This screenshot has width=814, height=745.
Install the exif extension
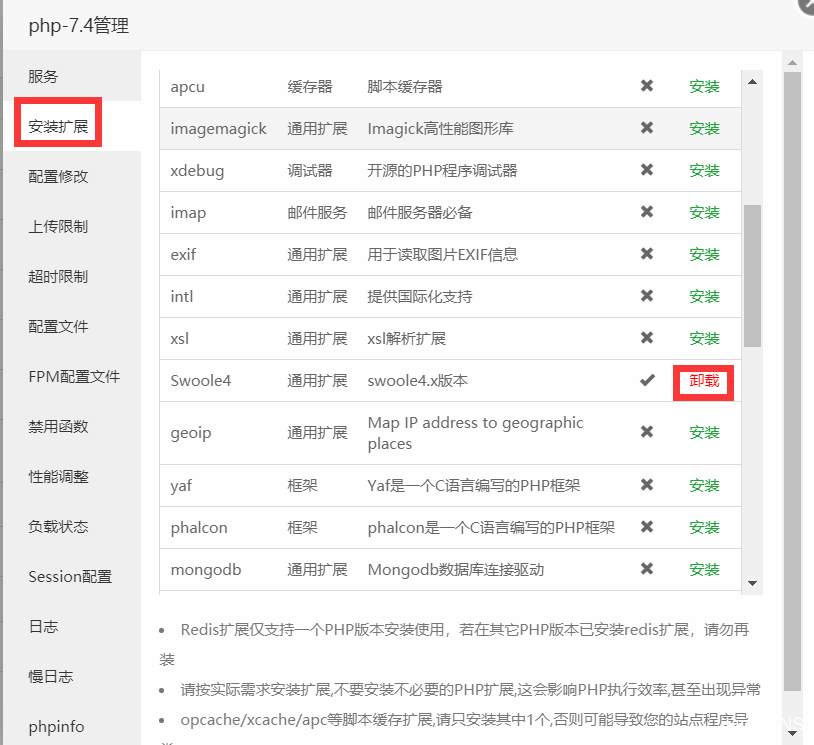(x=704, y=254)
